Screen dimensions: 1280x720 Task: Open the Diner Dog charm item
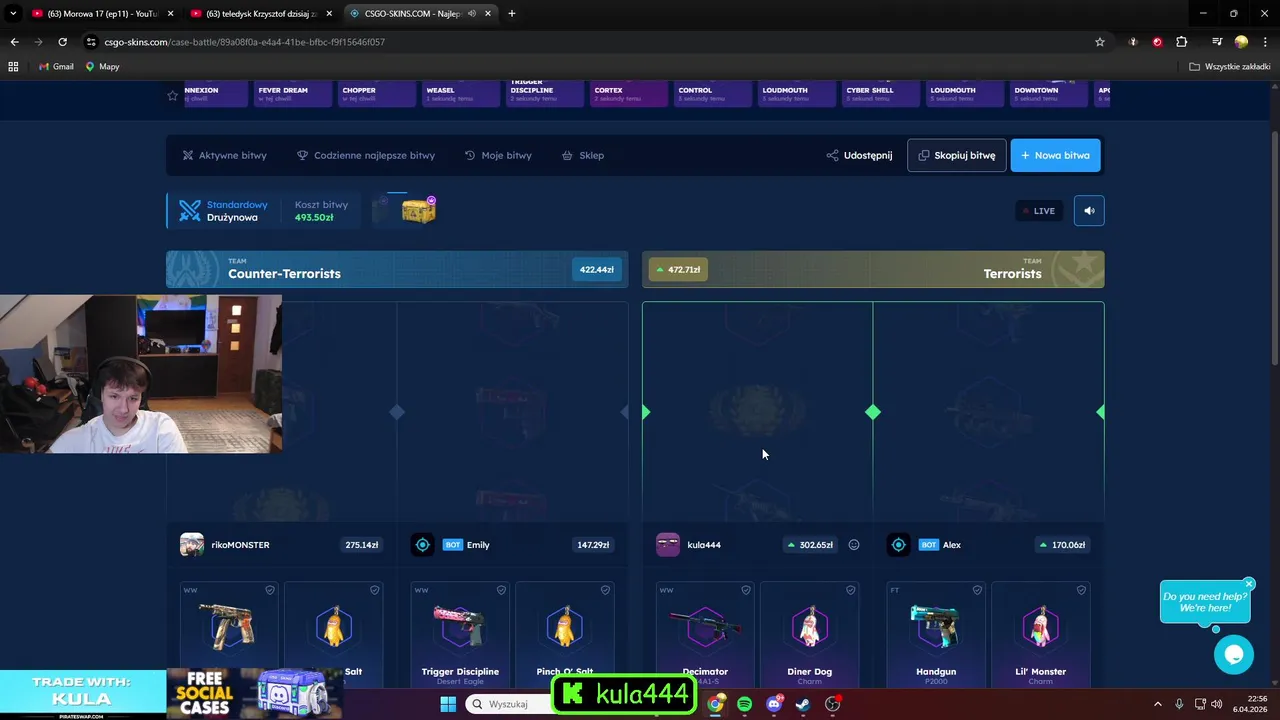click(810, 634)
